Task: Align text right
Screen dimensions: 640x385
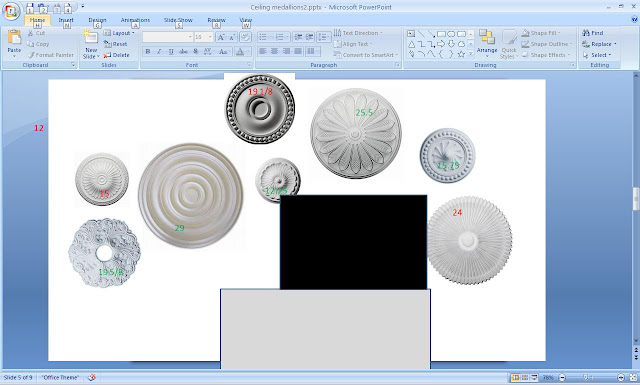Action: click(287, 51)
